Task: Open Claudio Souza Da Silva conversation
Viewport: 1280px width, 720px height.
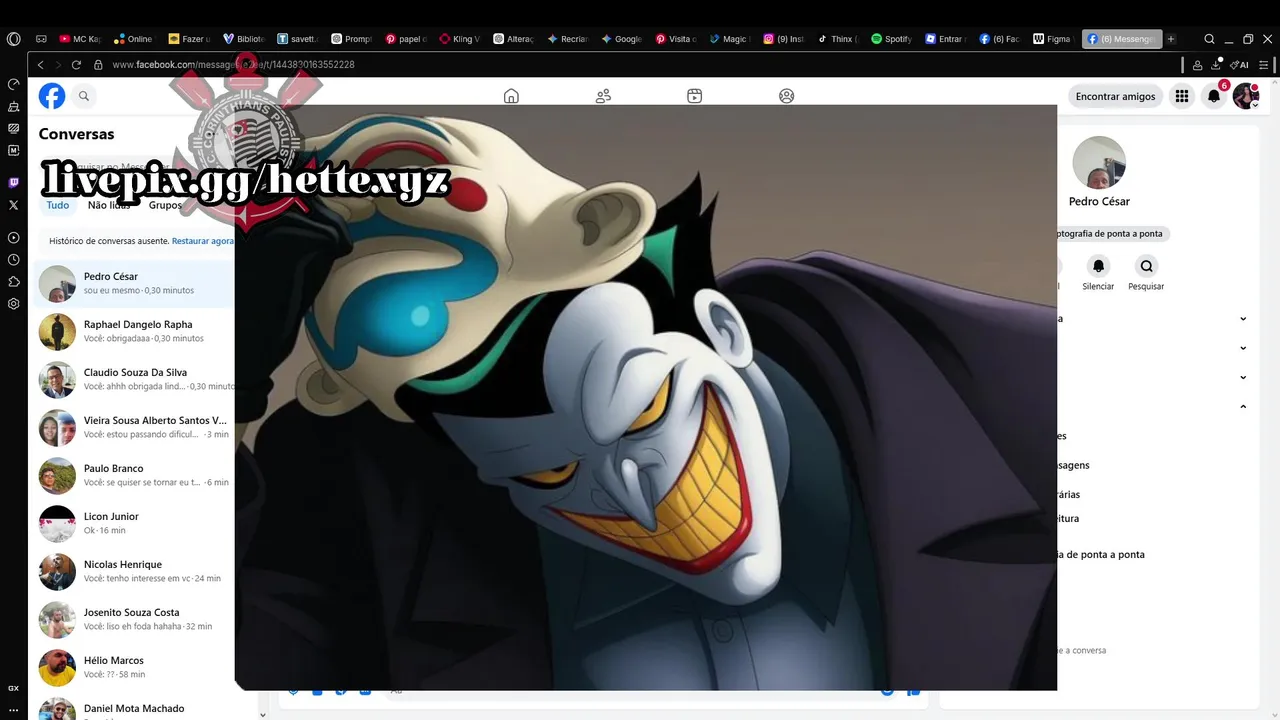Action: tap(135, 379)
